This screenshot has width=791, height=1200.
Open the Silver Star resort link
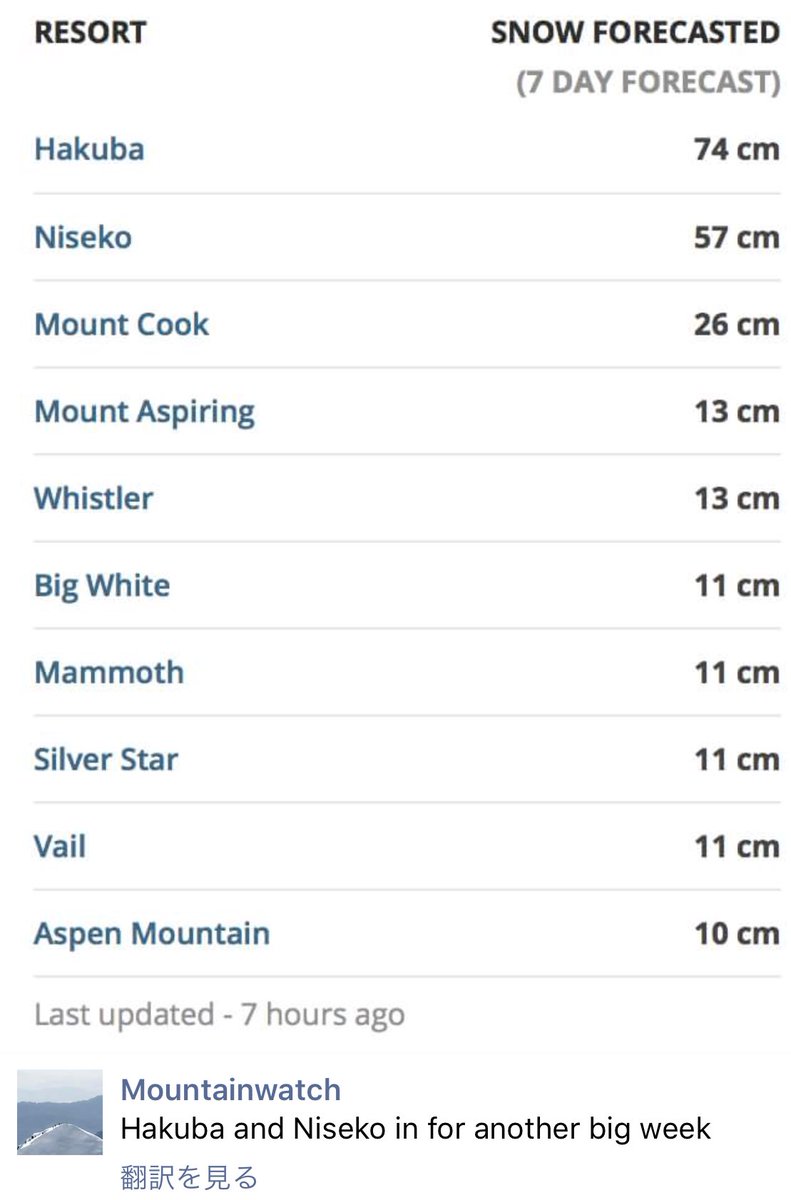pyautogui.click(x=106, y=760)
